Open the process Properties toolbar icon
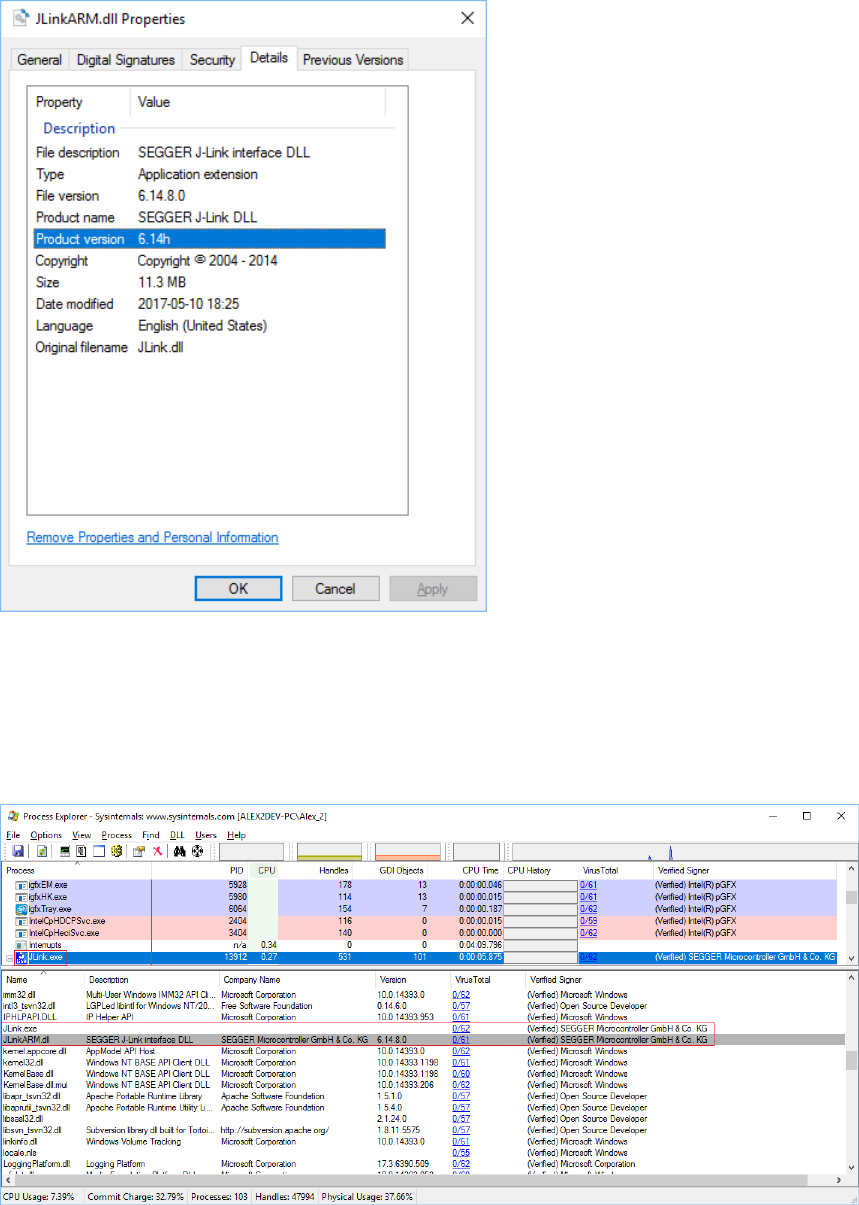 tap(140, 851)
